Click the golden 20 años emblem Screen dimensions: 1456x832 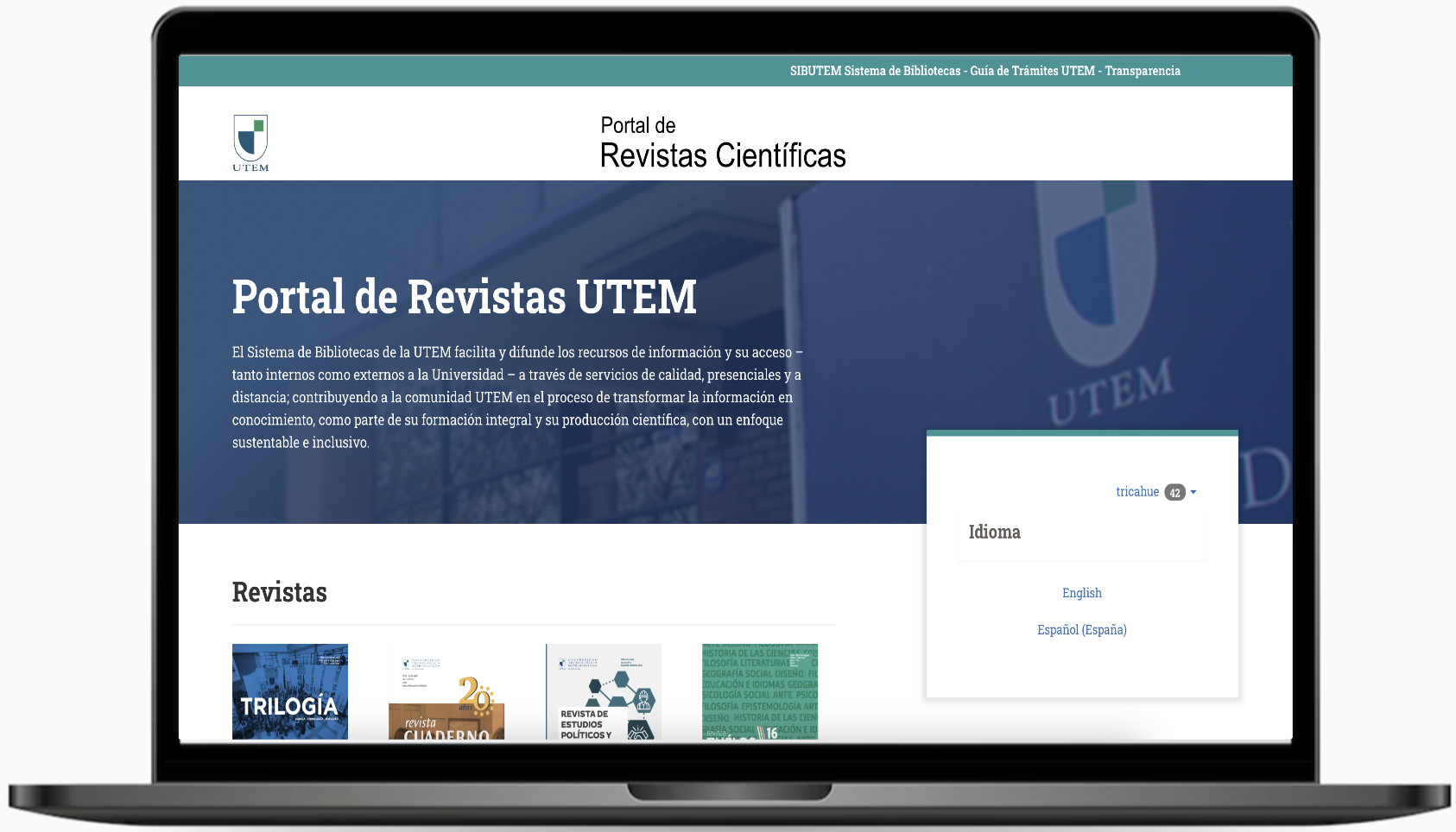(x=475, y=694)
